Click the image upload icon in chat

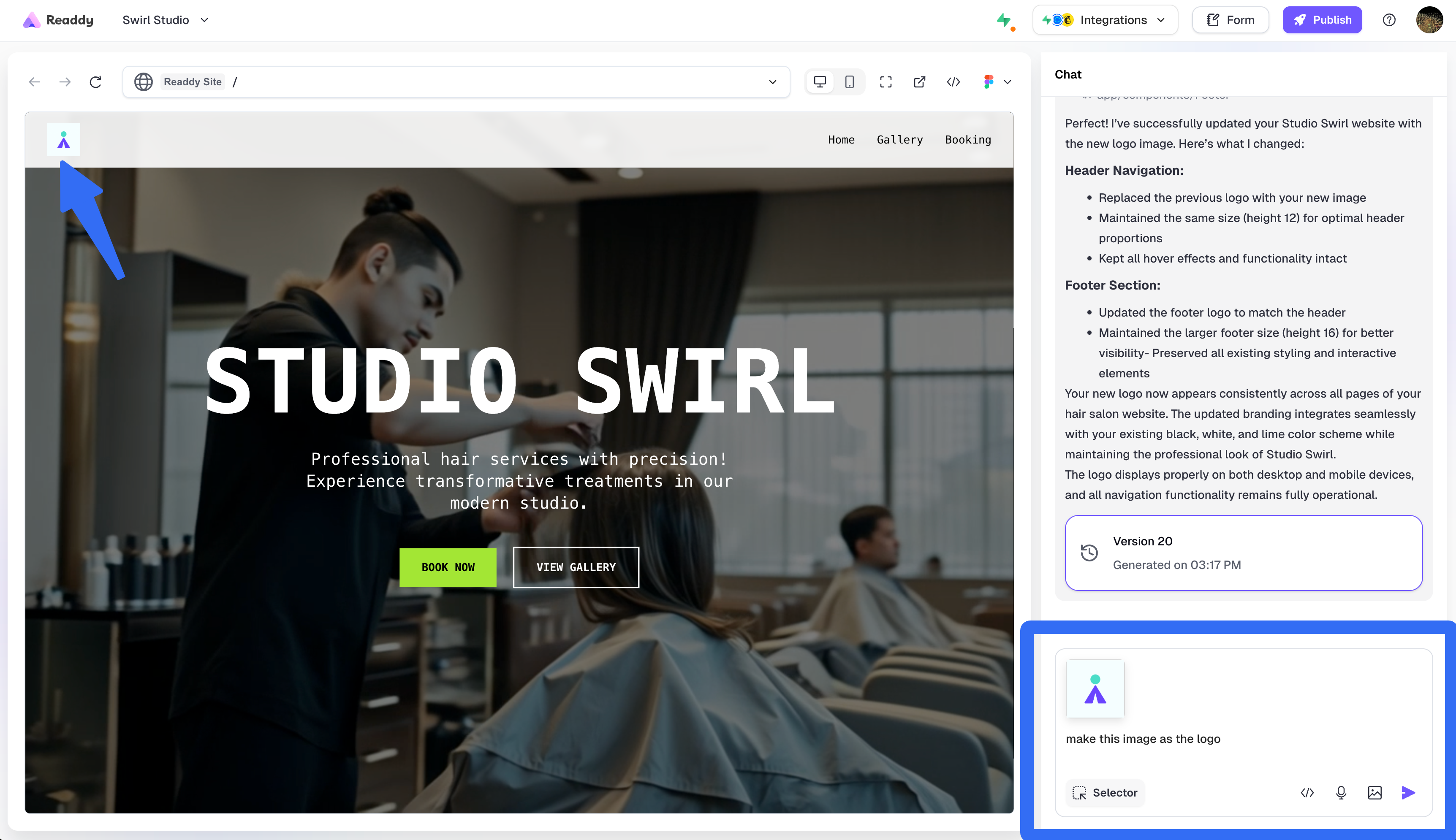coord(1375,793)
